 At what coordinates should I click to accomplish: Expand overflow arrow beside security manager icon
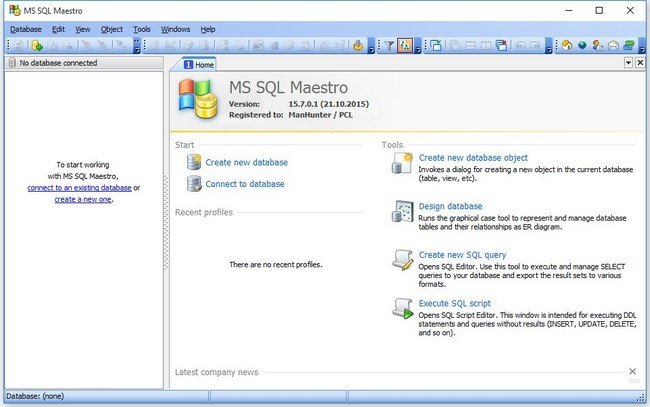point(371,46)
